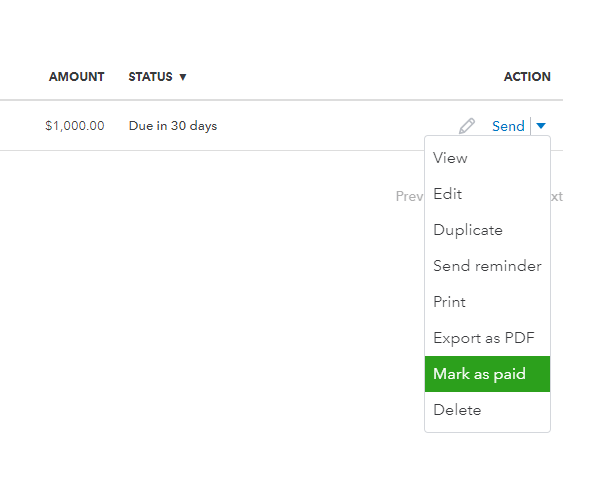Viewport: 603px width, 494px height.
Task: Click the ACTION column header
Action: click(527, 77)
